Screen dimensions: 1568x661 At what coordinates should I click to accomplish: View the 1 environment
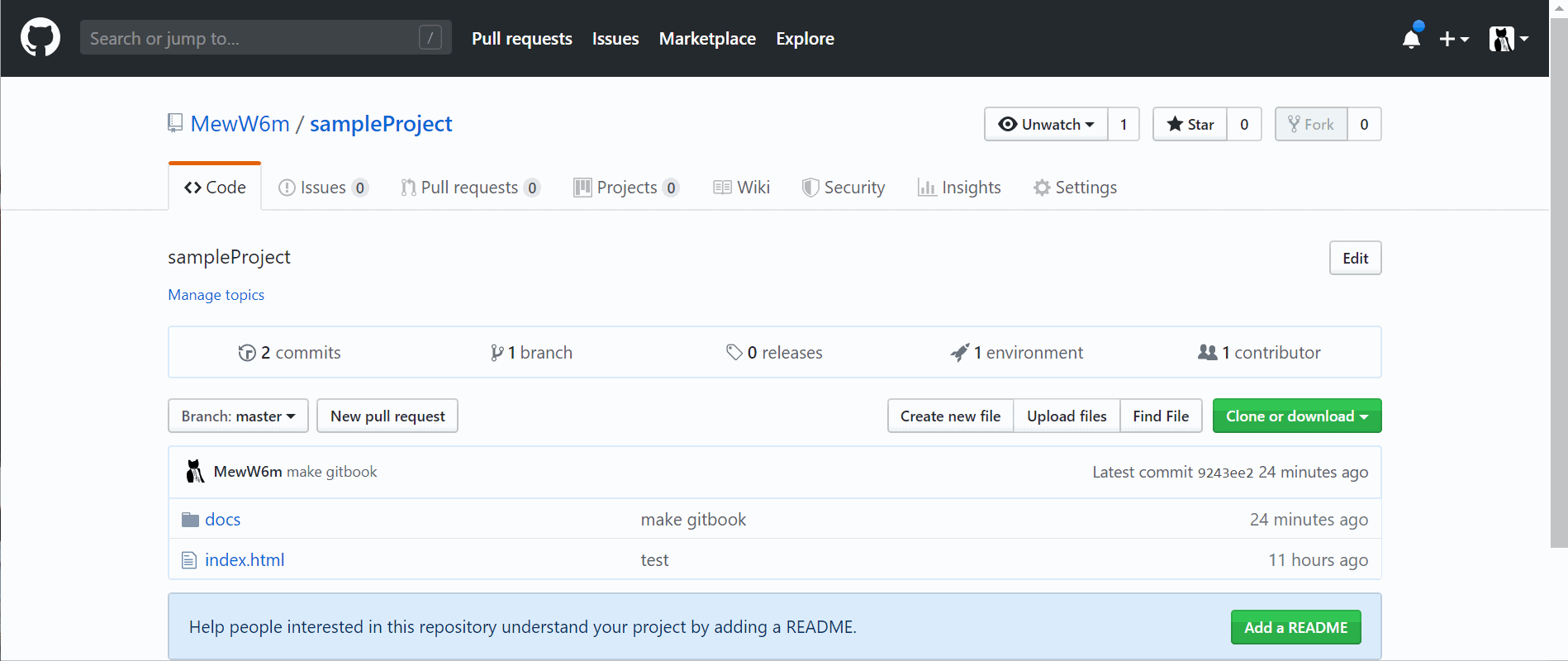click(x=1016, y=353)
